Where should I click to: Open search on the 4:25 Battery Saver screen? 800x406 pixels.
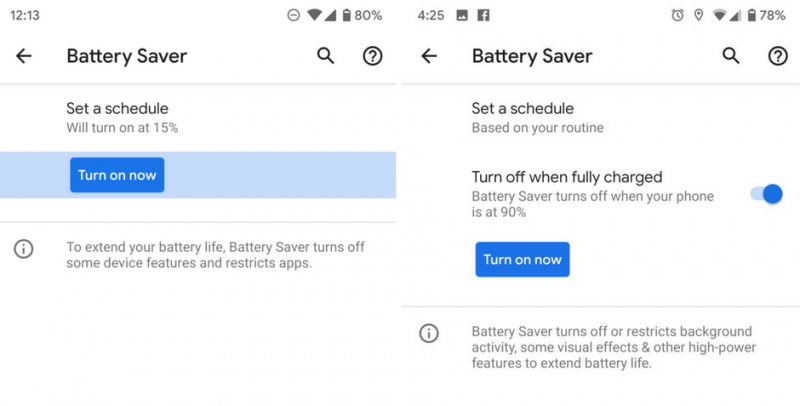coord(731,56)
